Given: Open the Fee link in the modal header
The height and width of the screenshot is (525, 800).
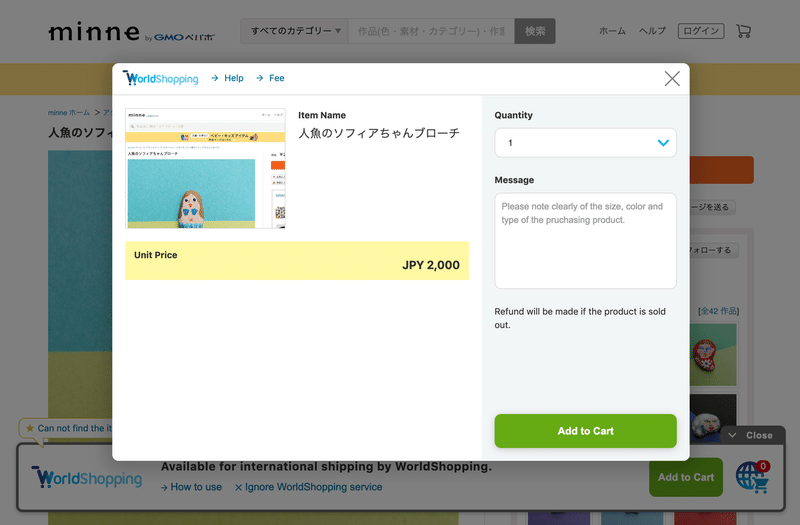Looking at the screenshot, I should [270, 78].
